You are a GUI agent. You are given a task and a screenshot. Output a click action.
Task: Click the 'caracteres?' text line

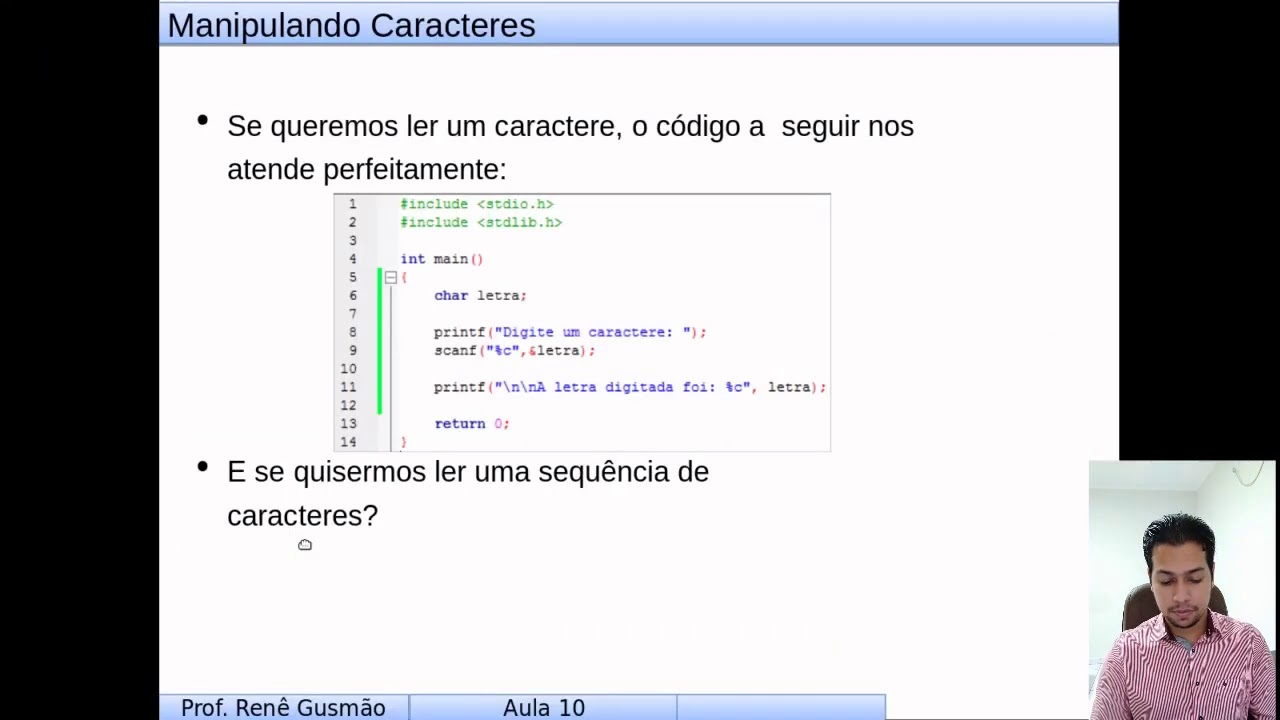tap(302, 516)
